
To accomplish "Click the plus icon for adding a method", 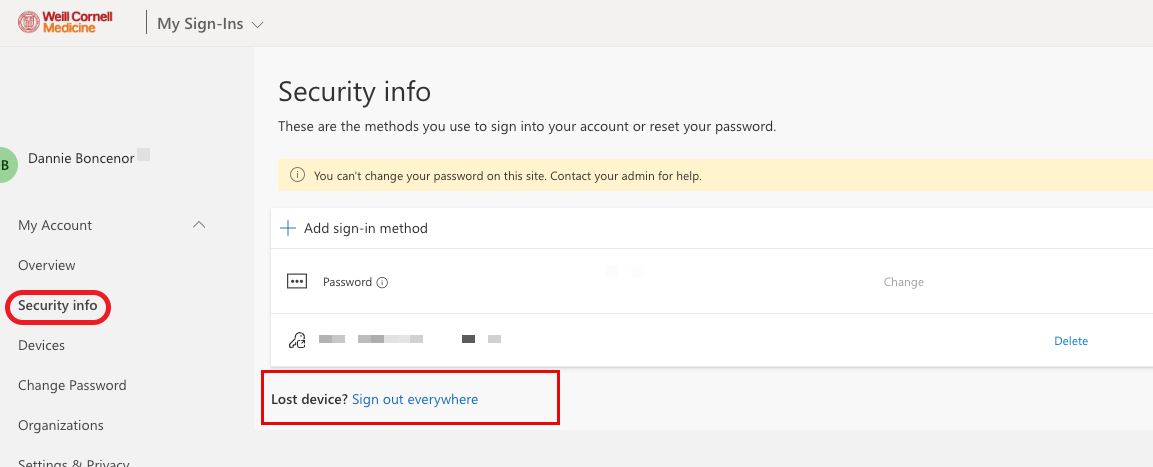I will coord(288,228).
